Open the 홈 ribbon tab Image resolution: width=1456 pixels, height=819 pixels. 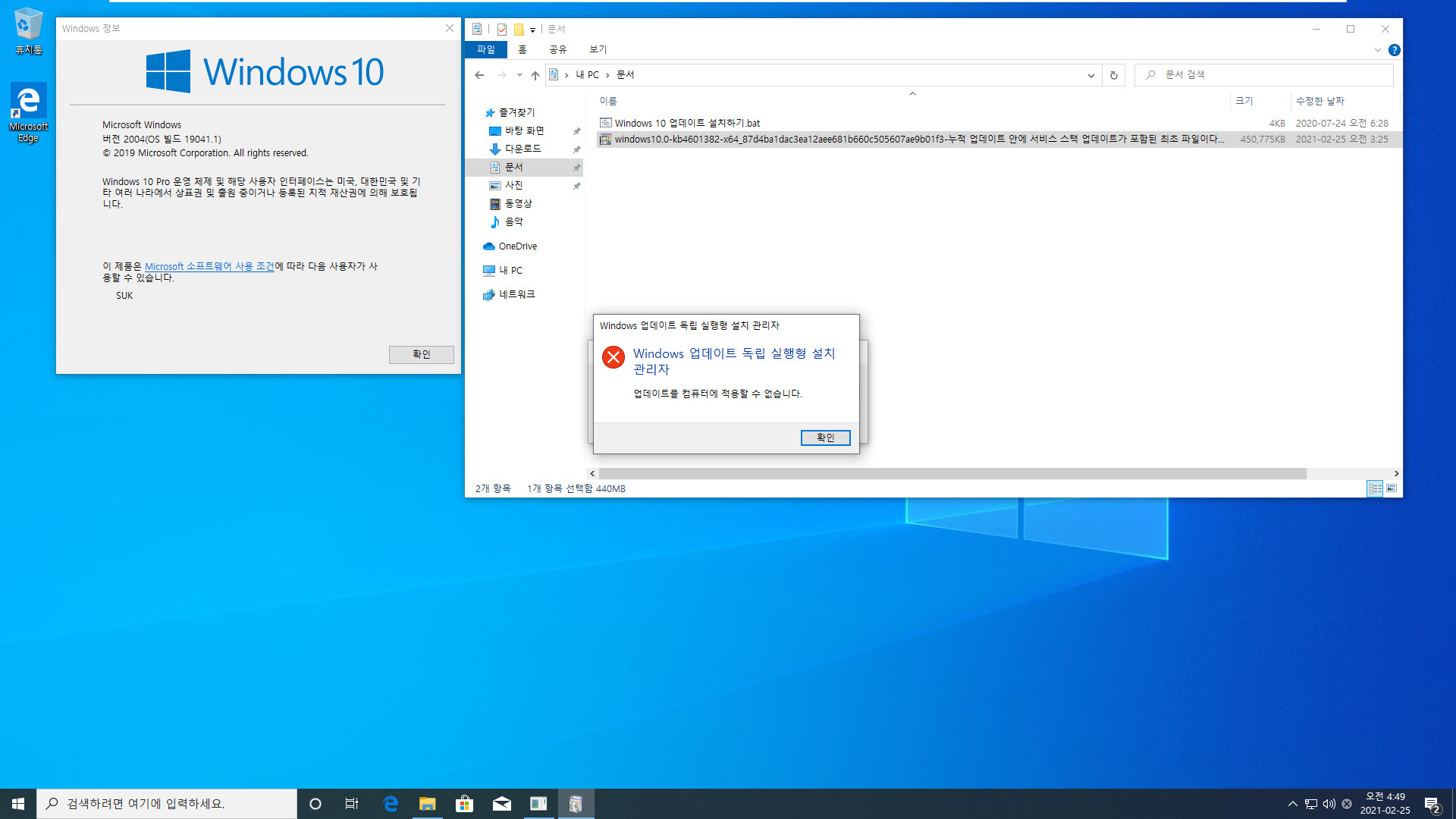[x=522, y=49]
